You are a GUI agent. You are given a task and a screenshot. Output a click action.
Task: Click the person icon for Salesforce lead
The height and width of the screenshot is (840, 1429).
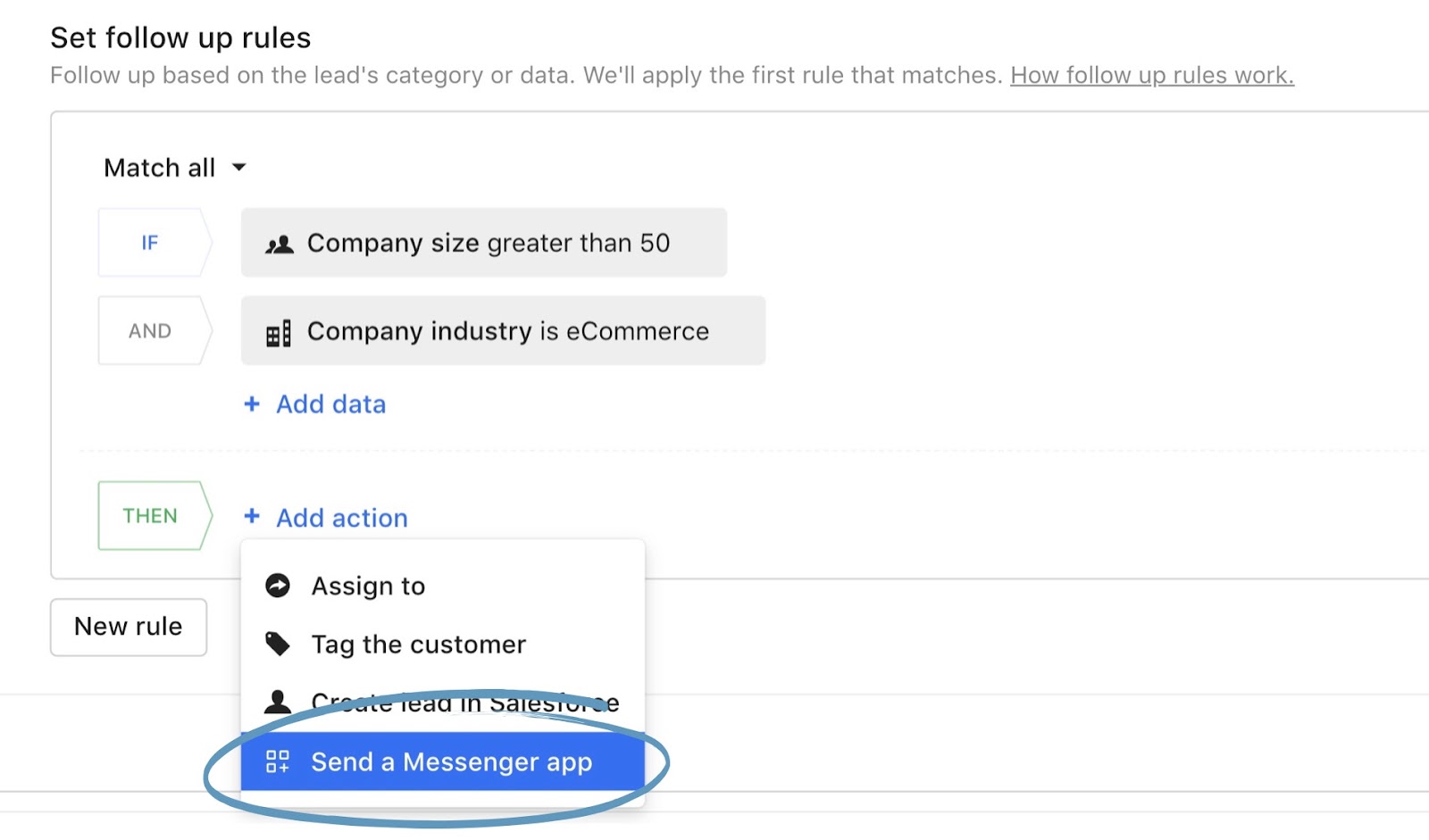click(278, 702)
